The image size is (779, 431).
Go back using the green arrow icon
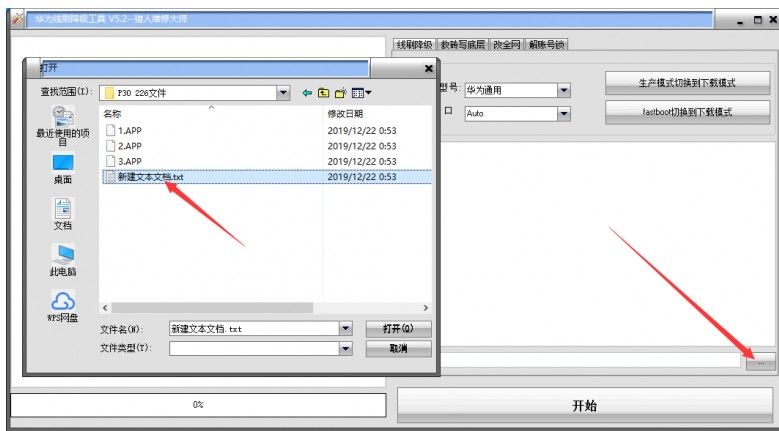click(x=307, y=93)
